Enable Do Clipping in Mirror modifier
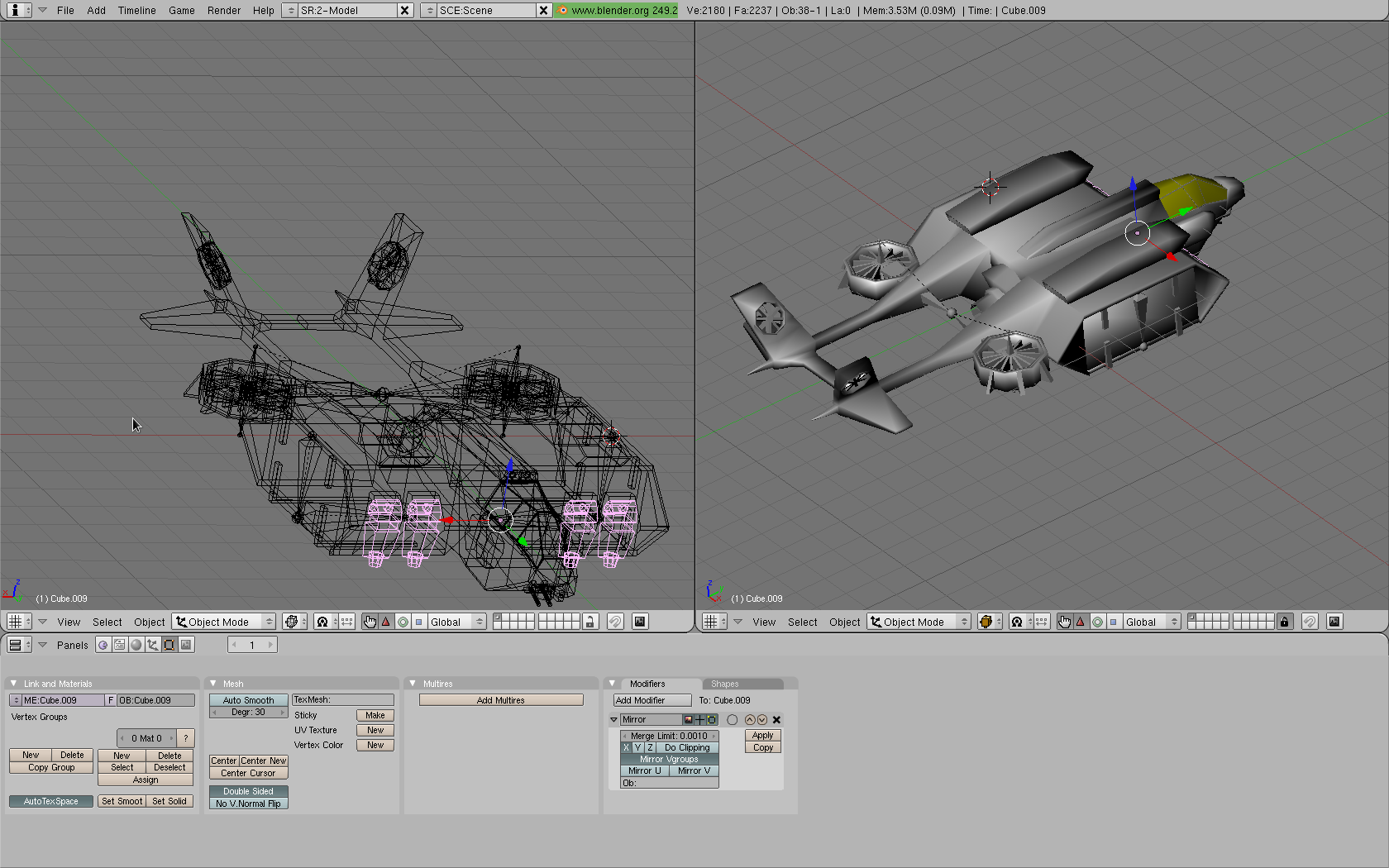The width and height of the screenshot is (1389, 868). [x=687, y=747]
